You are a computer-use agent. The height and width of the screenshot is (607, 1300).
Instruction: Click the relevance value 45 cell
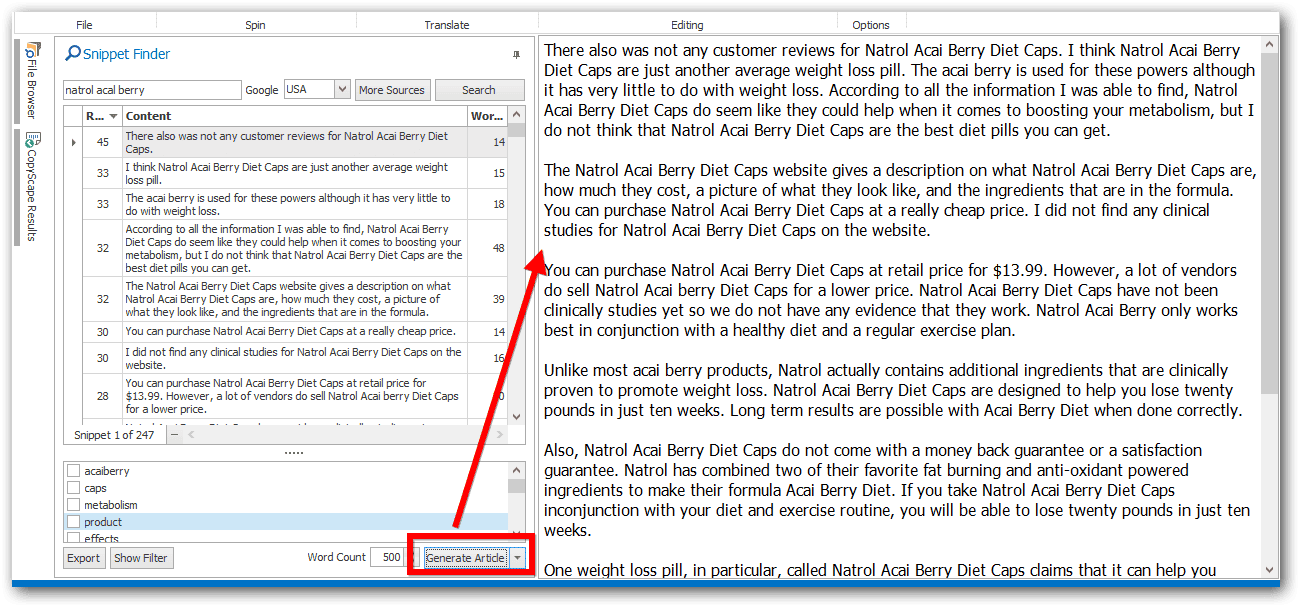[102, 142]
